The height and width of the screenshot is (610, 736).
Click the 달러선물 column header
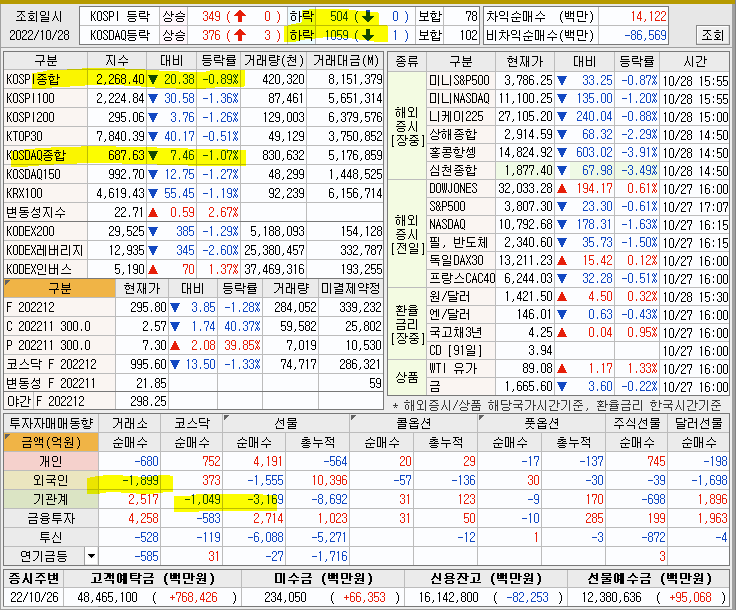[698, 423]
